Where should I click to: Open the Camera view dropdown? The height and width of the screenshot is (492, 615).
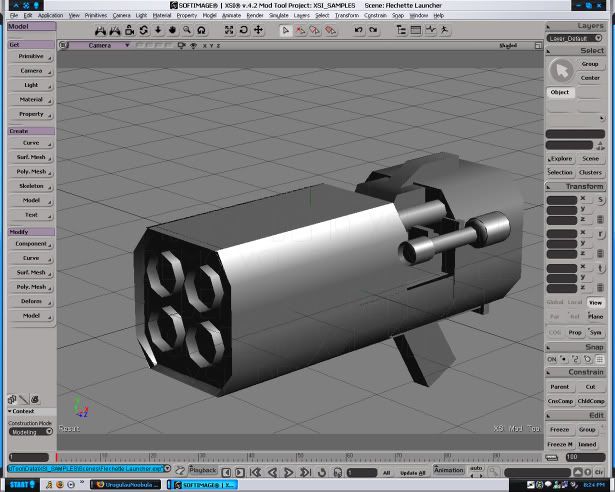point(100,46)
